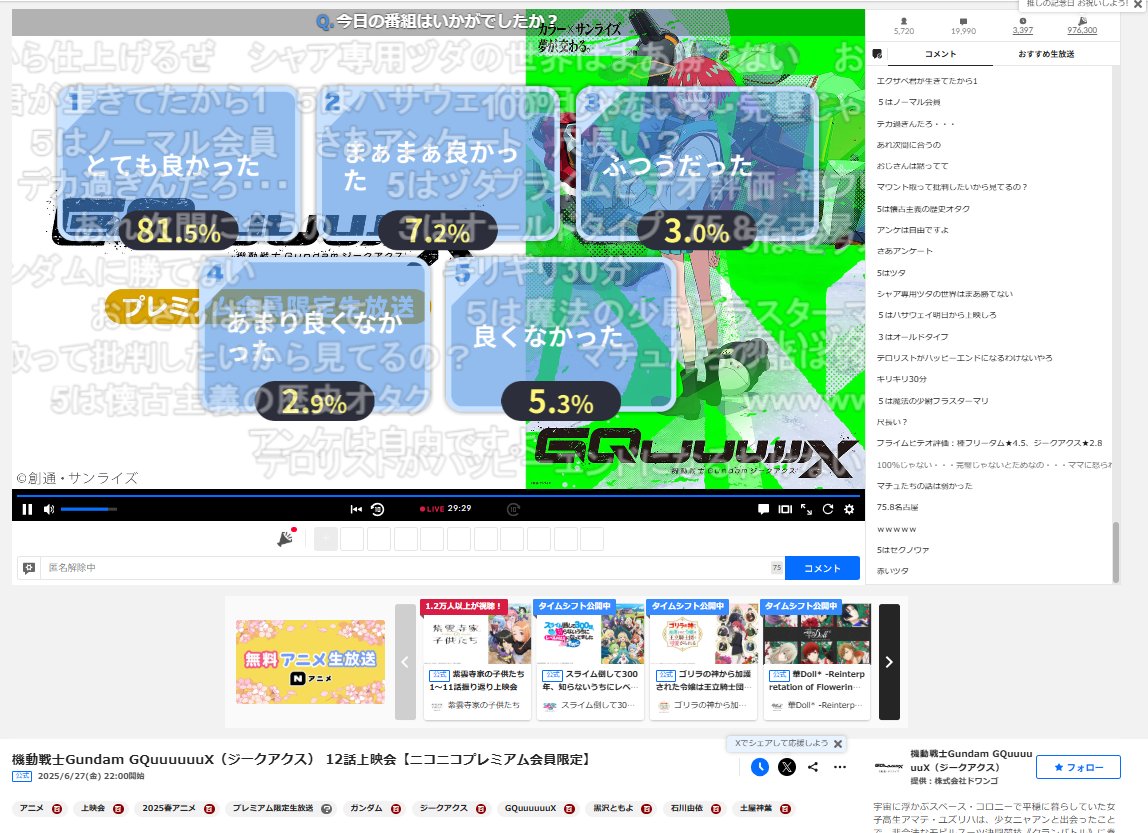Switch the player to theater mode
The width and height of the screenshot is (1148, 833).
(x=785, y=509)
